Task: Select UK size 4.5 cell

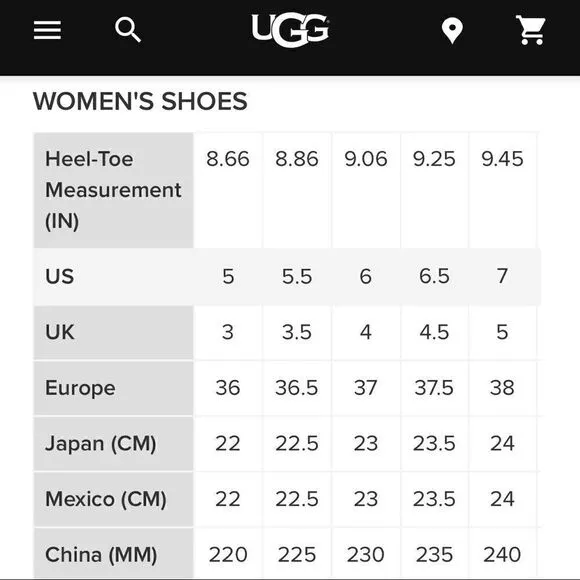Action: click(434, 332)
